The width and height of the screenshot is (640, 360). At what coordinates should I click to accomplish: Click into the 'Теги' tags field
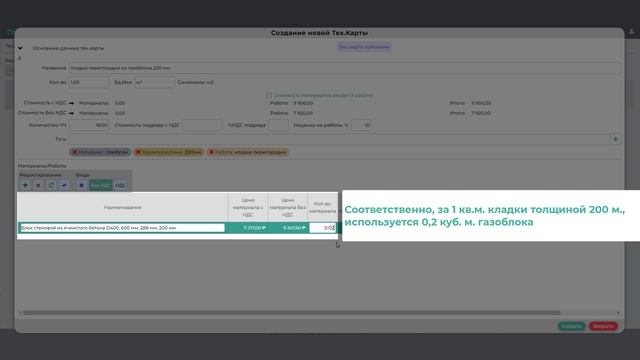[339, 139]
